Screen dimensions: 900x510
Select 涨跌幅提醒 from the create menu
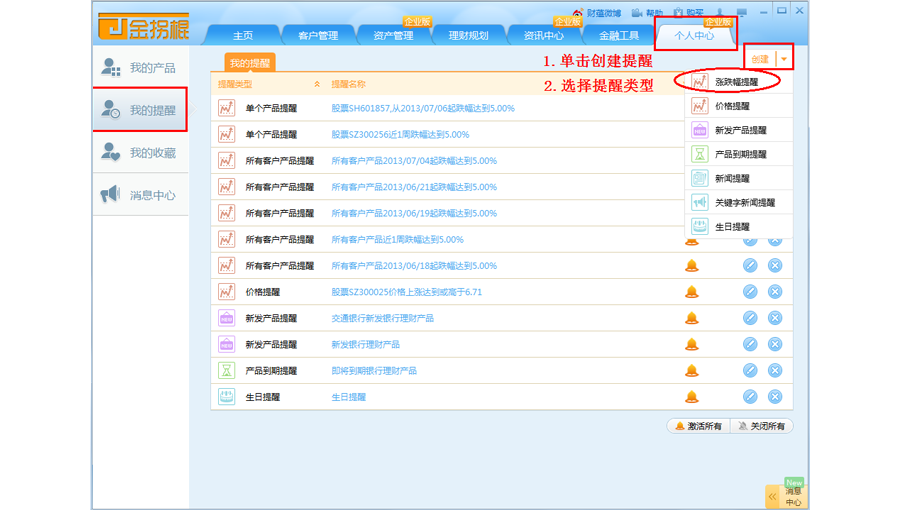point(736,82)
